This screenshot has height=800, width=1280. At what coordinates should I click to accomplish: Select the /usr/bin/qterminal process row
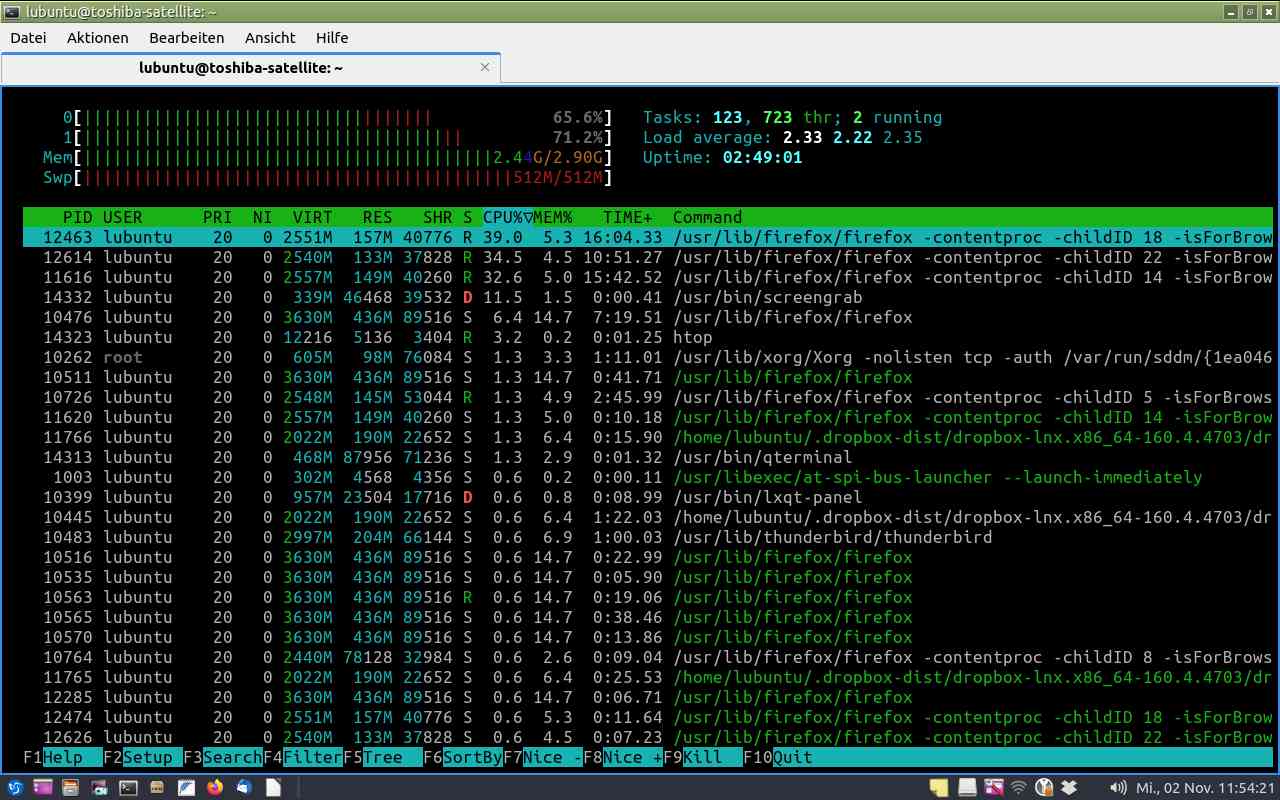point(648,457)
